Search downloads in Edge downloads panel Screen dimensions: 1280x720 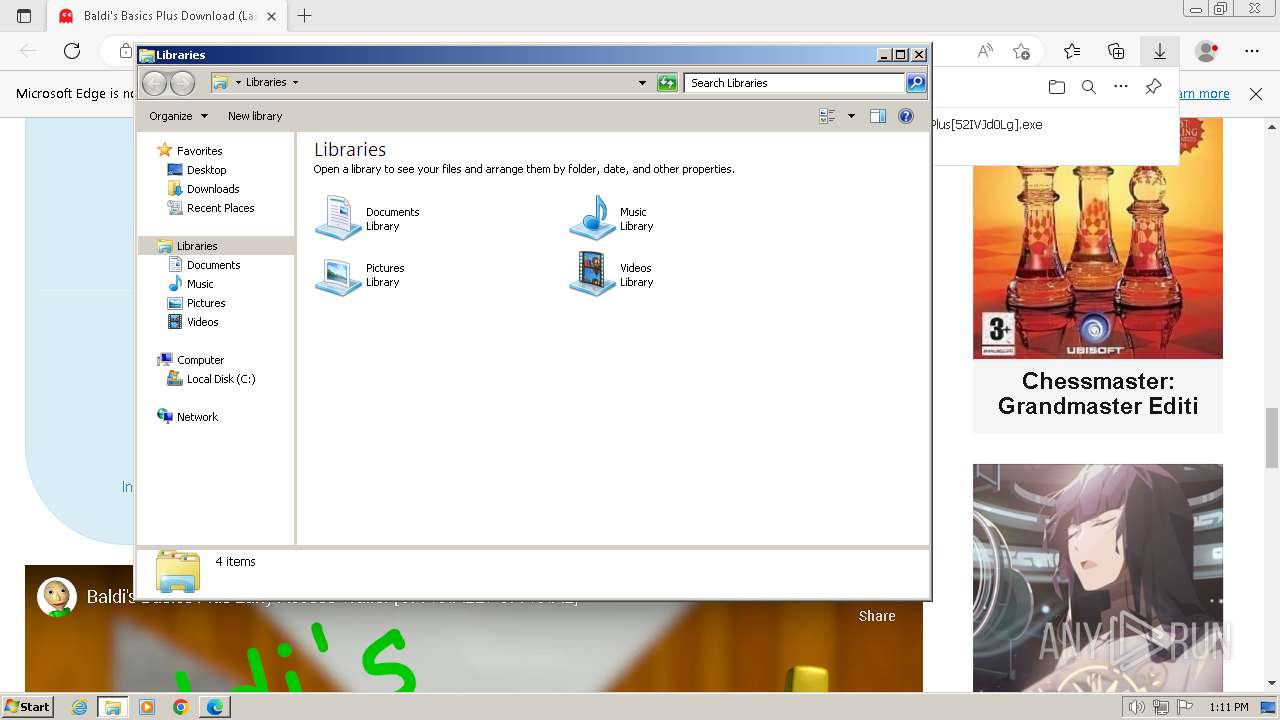click(x=1089, y=87)
